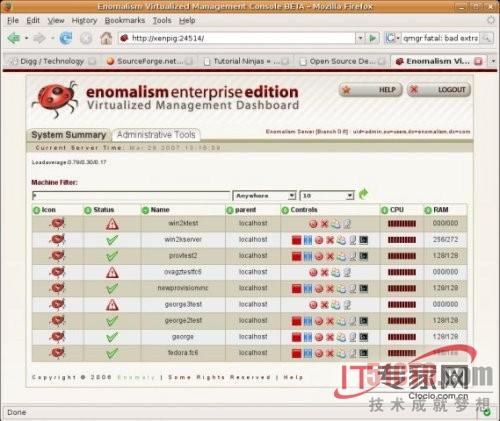
Task: Click the users icon in fedora.fc6 row
Action: tap(341, 353)
